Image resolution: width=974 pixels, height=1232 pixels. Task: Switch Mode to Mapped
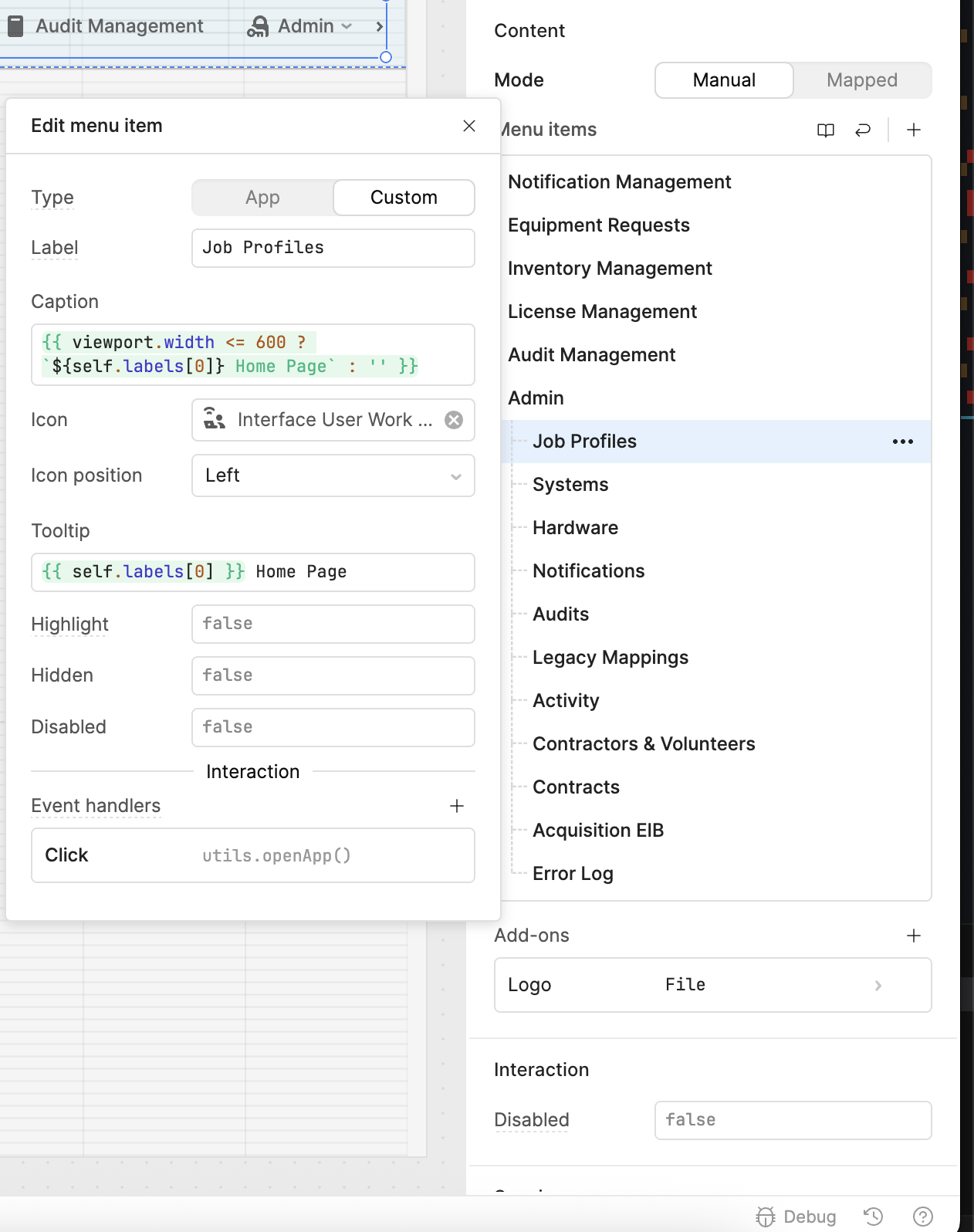tap(861, 80)
